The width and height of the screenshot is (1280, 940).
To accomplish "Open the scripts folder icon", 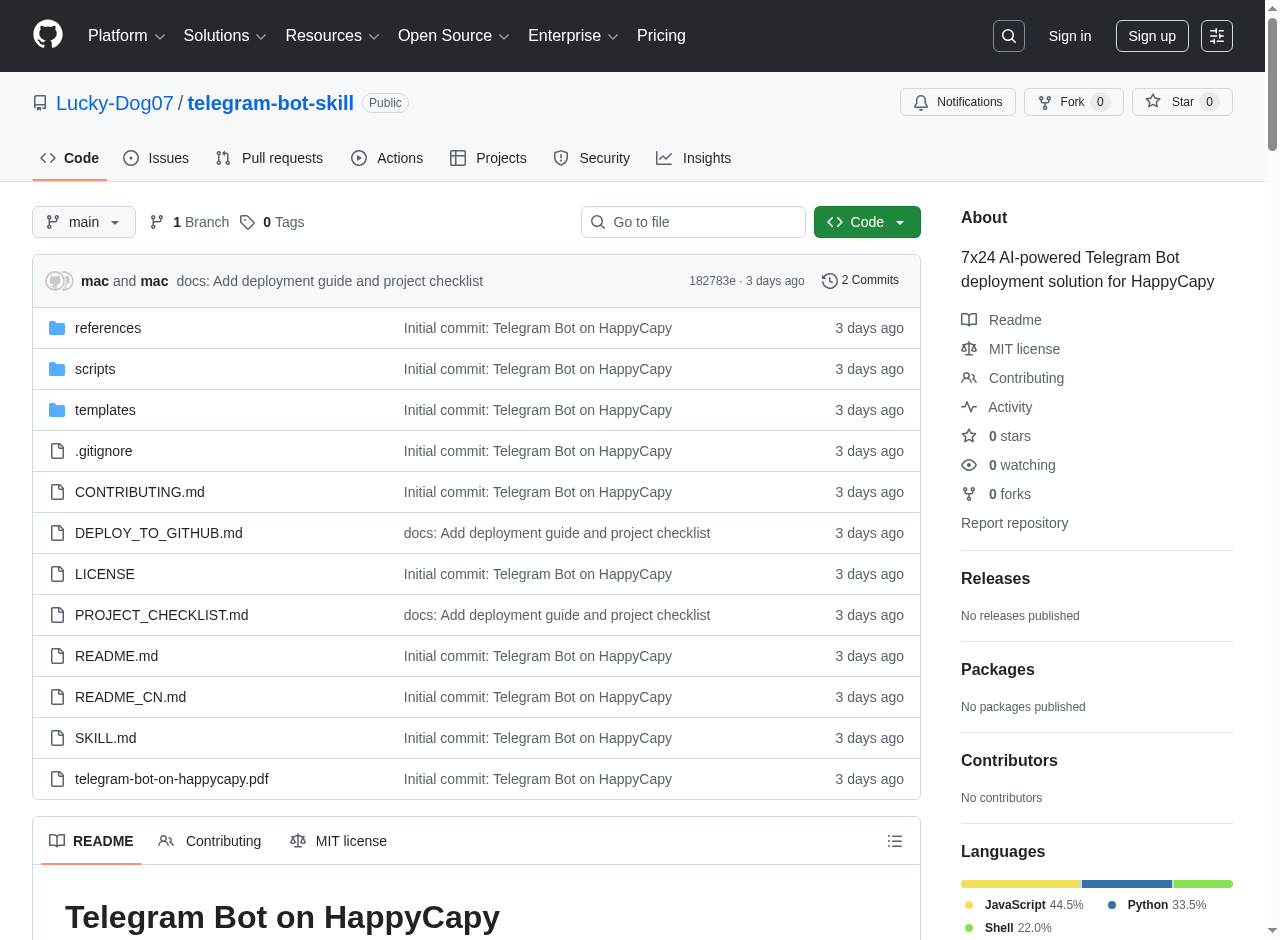I will (x=57, y=368).
